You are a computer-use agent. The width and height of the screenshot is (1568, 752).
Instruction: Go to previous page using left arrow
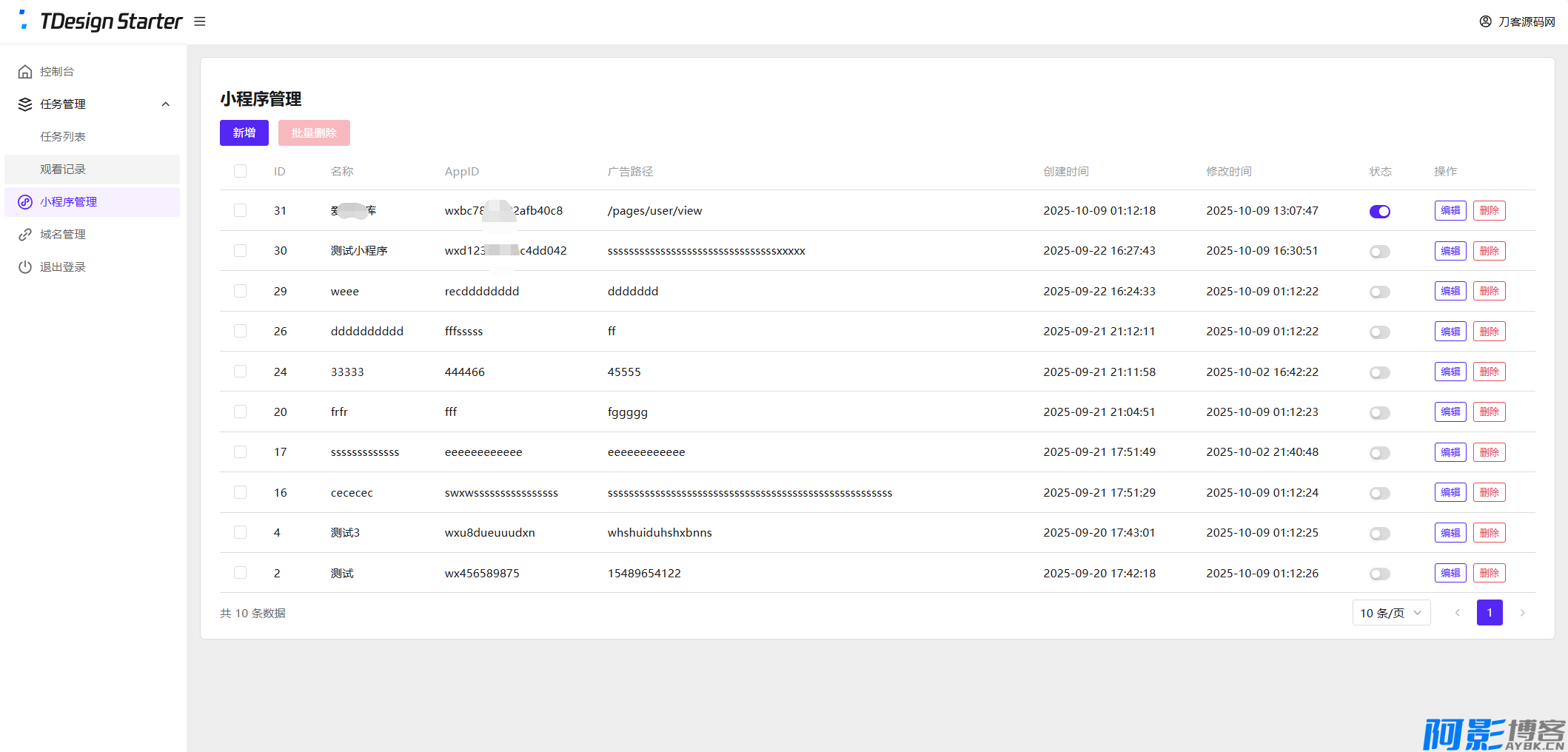(x=1457, y=613)
